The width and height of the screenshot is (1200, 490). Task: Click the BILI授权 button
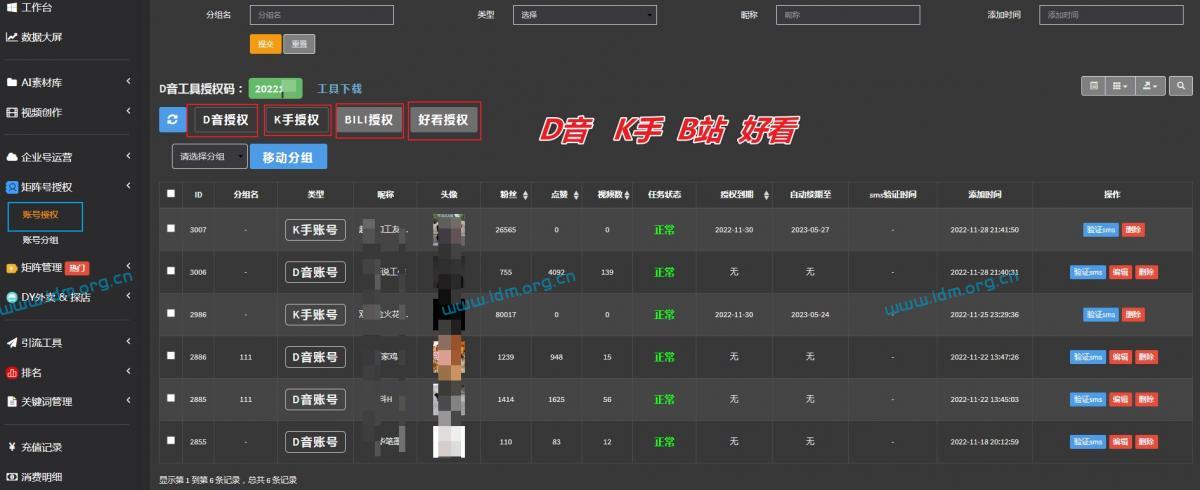point(369,120)
